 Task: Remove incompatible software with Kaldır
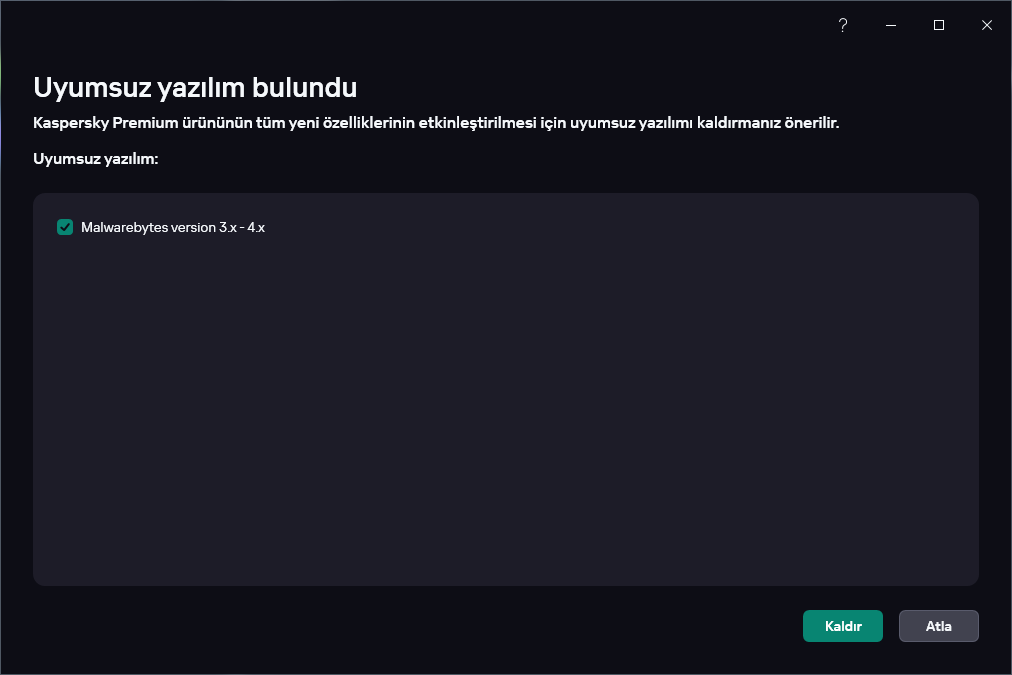pos(842,626)
